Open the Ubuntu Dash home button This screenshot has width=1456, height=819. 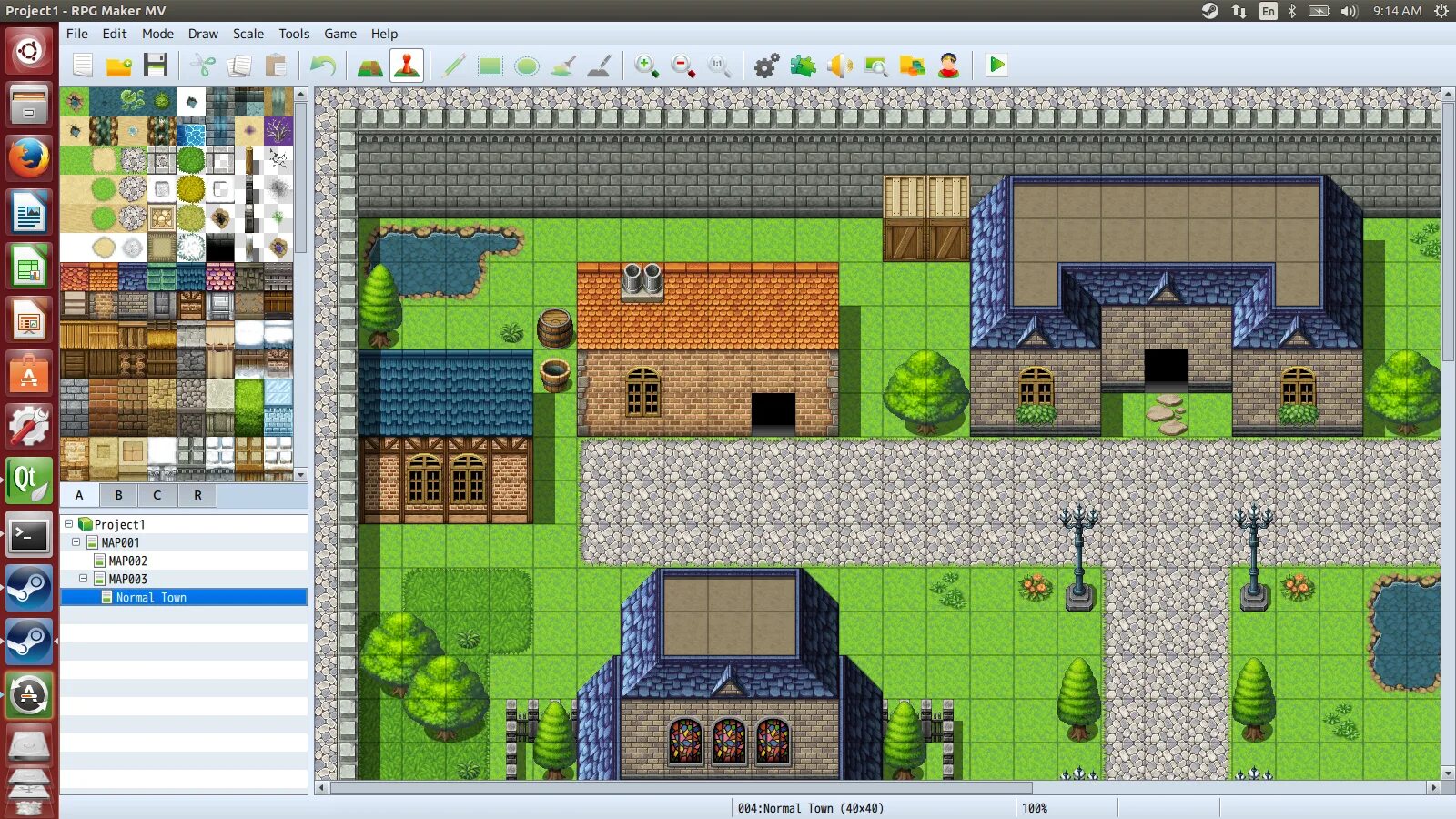pyautogui.click(x=29, y=51)
